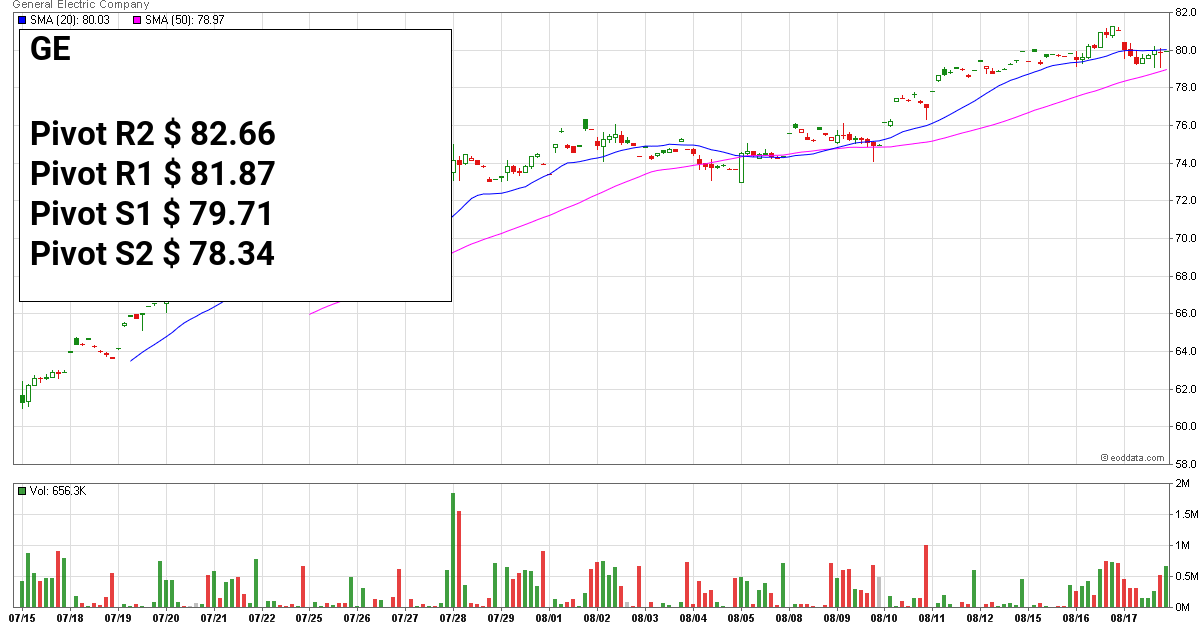
Task: Click the tallest green volume bar at 07/28
Action: point(453,550)
